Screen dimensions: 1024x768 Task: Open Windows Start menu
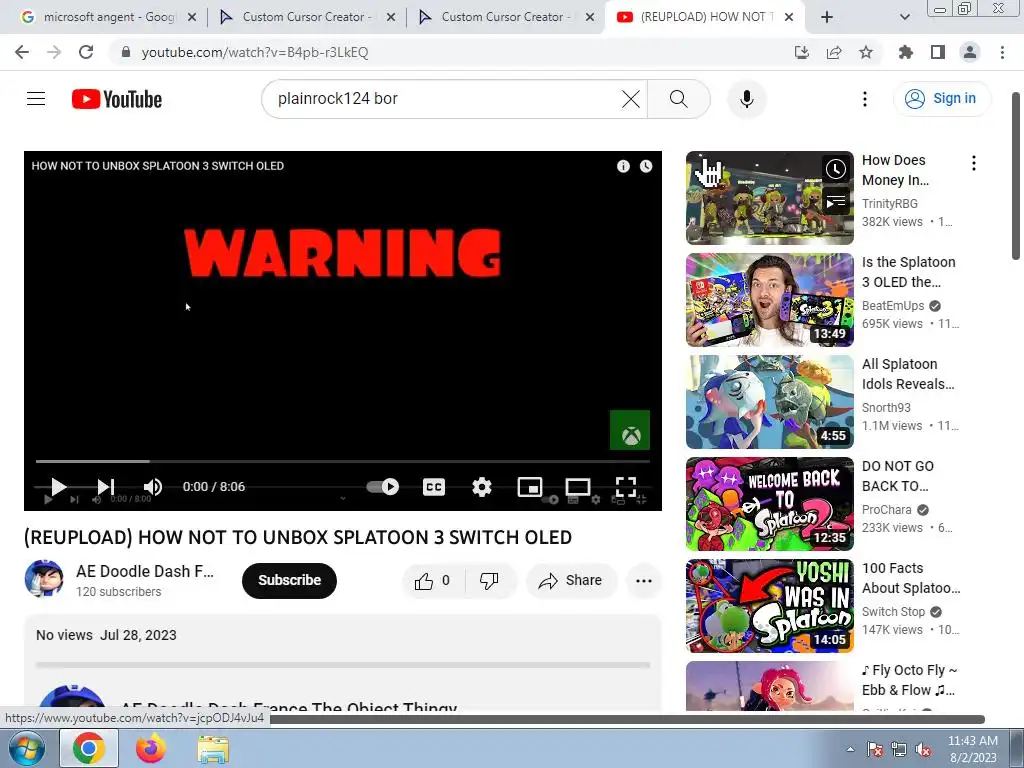tap(25, 748)
